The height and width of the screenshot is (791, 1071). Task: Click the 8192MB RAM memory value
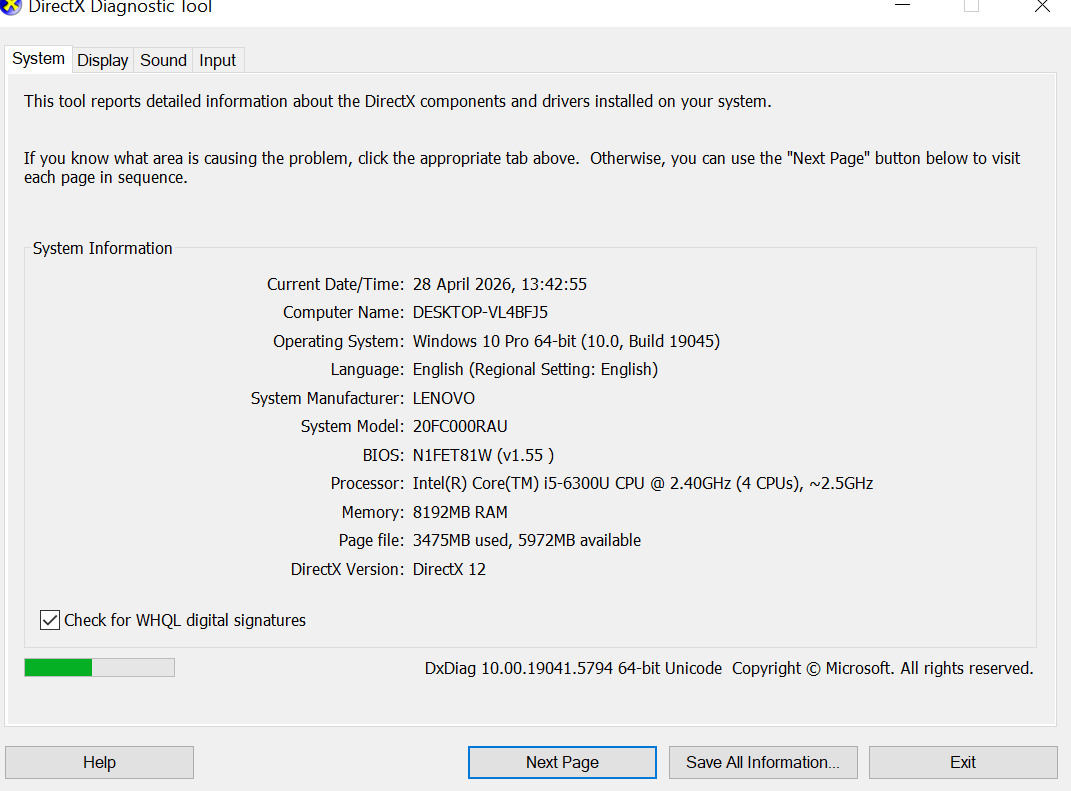tap(460, 513)
